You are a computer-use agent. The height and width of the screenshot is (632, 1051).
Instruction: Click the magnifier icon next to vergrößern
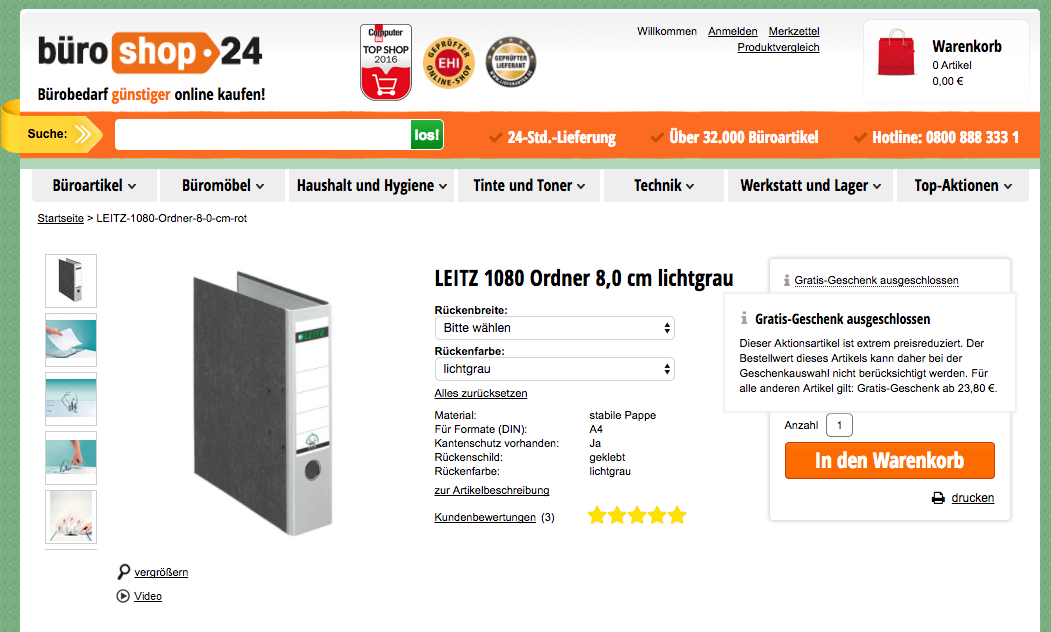pos(123,572)
